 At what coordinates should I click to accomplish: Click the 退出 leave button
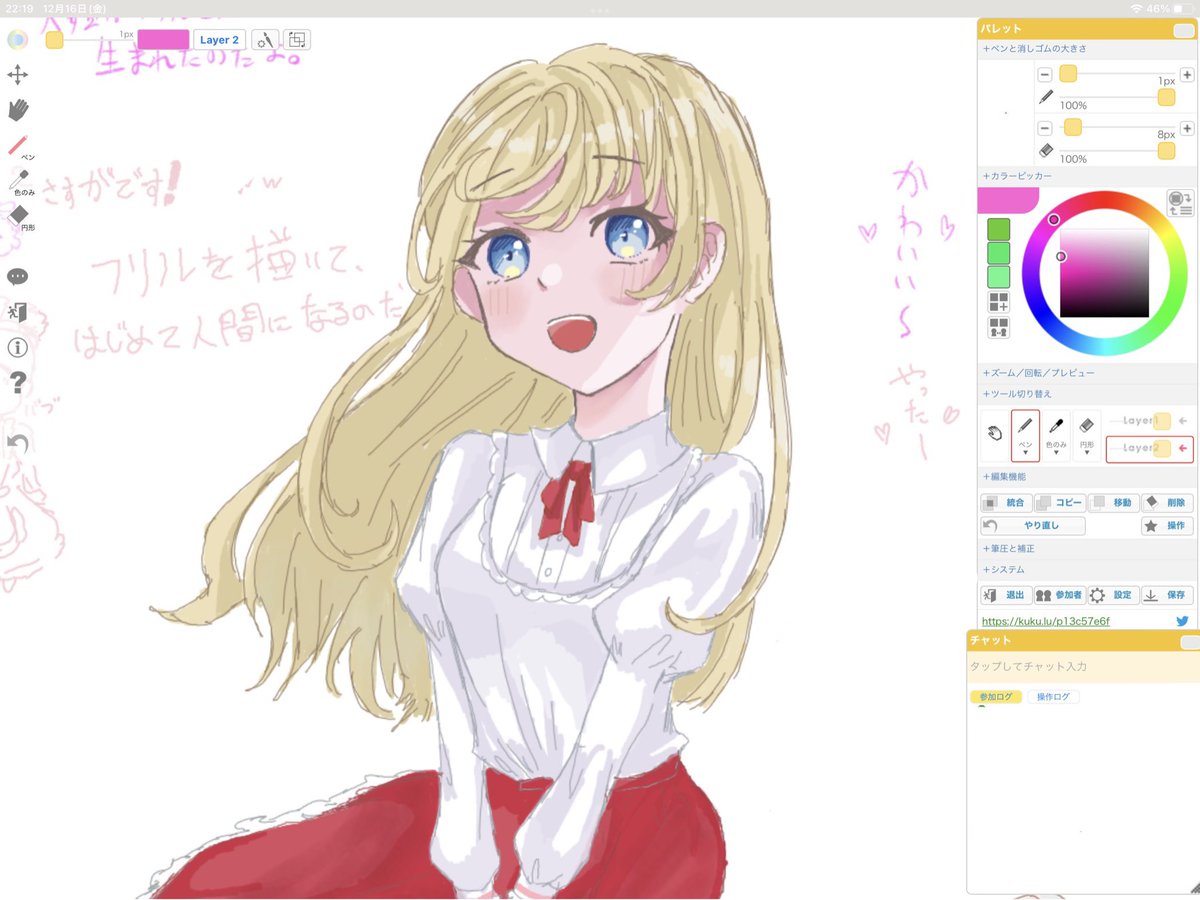(1005, 595)
